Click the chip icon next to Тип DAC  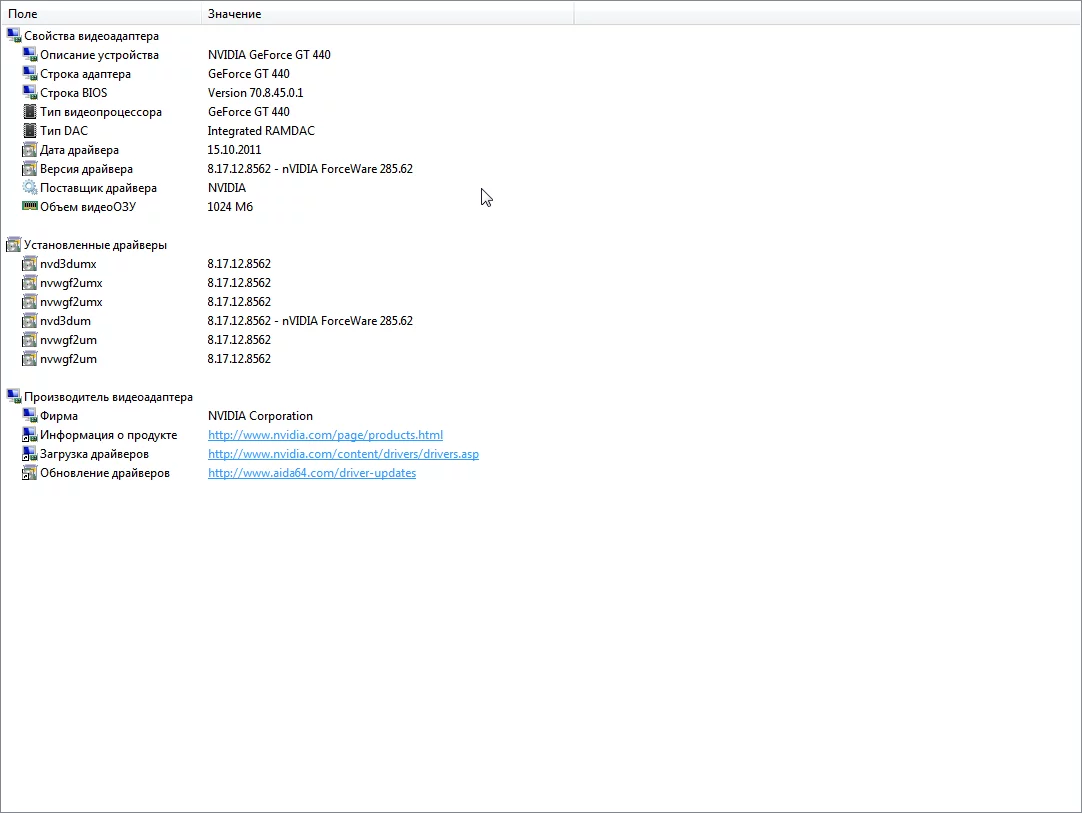pyautogui.click(x=30, y=130)
